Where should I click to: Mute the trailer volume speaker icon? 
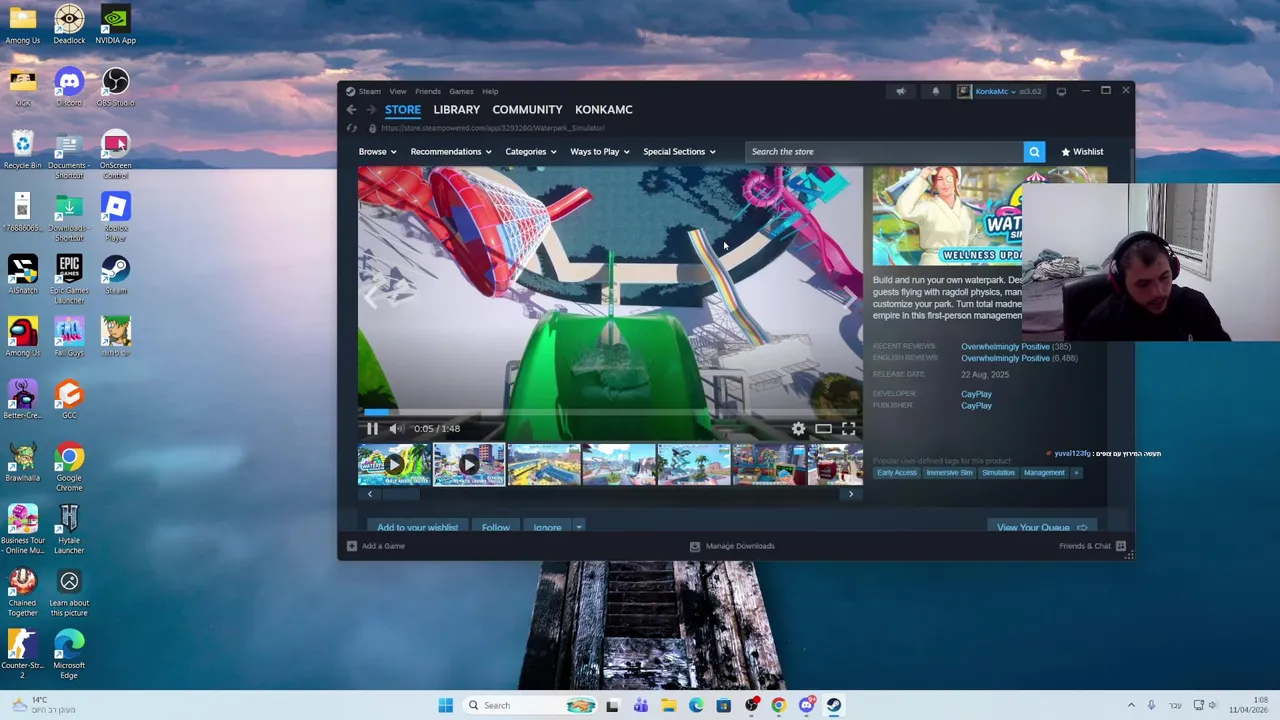point(396,428)
